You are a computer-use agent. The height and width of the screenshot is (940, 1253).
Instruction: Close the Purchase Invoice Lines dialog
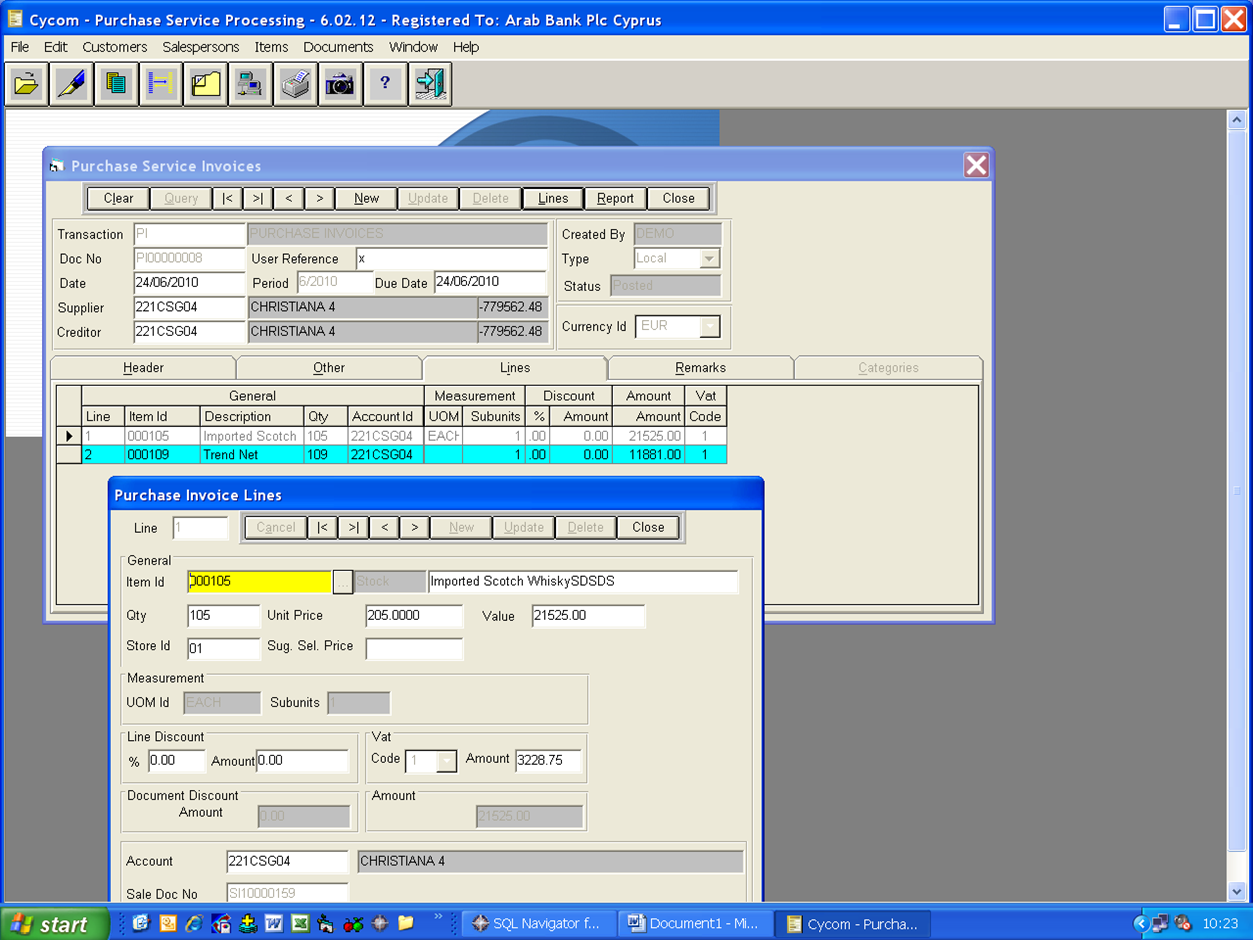647,527
